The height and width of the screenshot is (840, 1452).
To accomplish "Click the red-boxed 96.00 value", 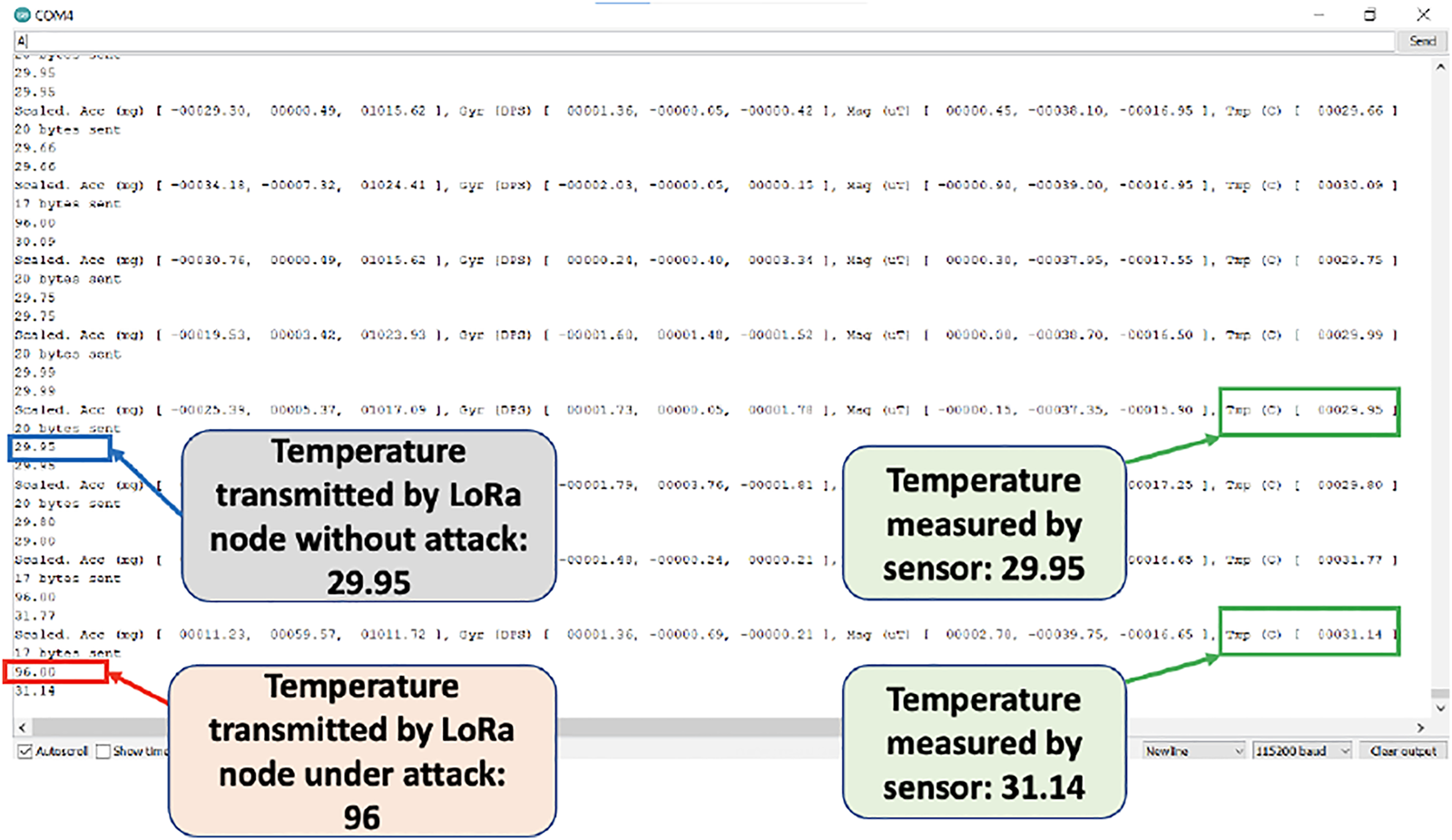I will pos(35,672).
